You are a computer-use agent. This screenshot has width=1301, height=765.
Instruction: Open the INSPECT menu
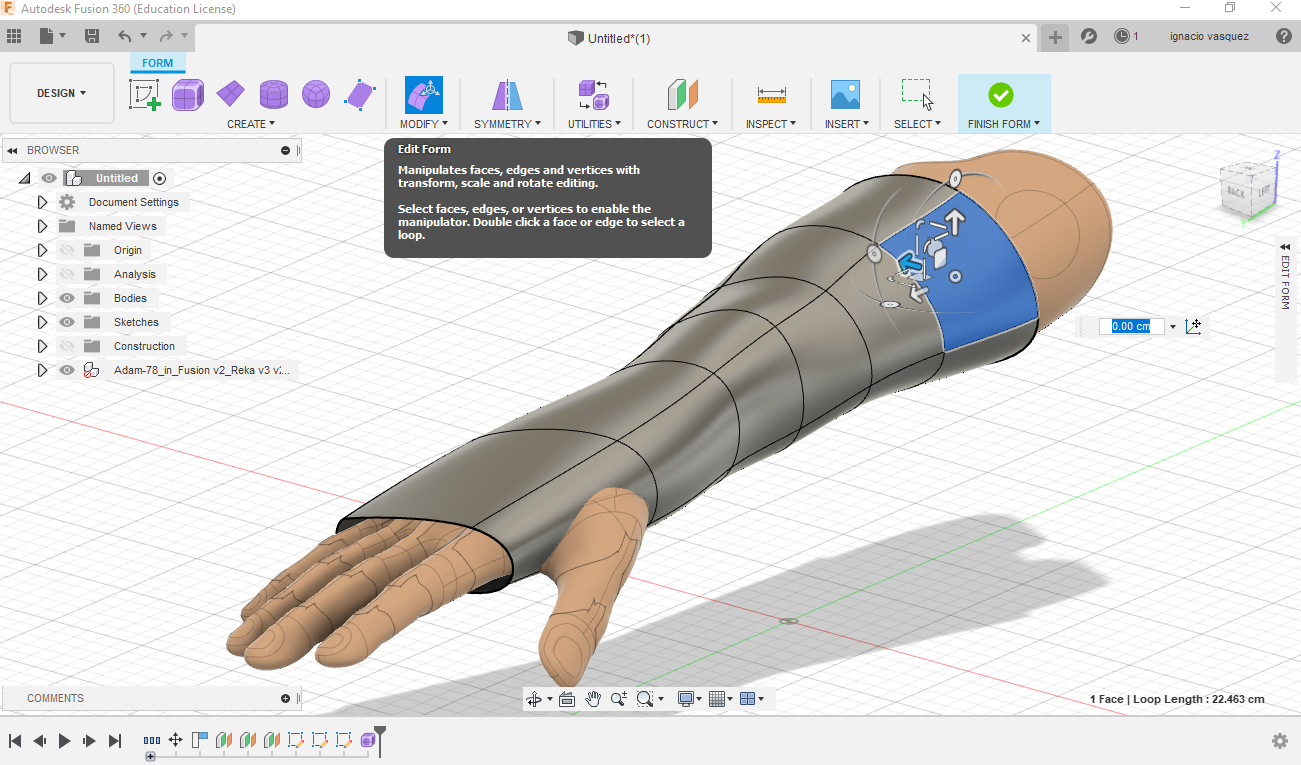pyautogui.click(x=771, y=124)
